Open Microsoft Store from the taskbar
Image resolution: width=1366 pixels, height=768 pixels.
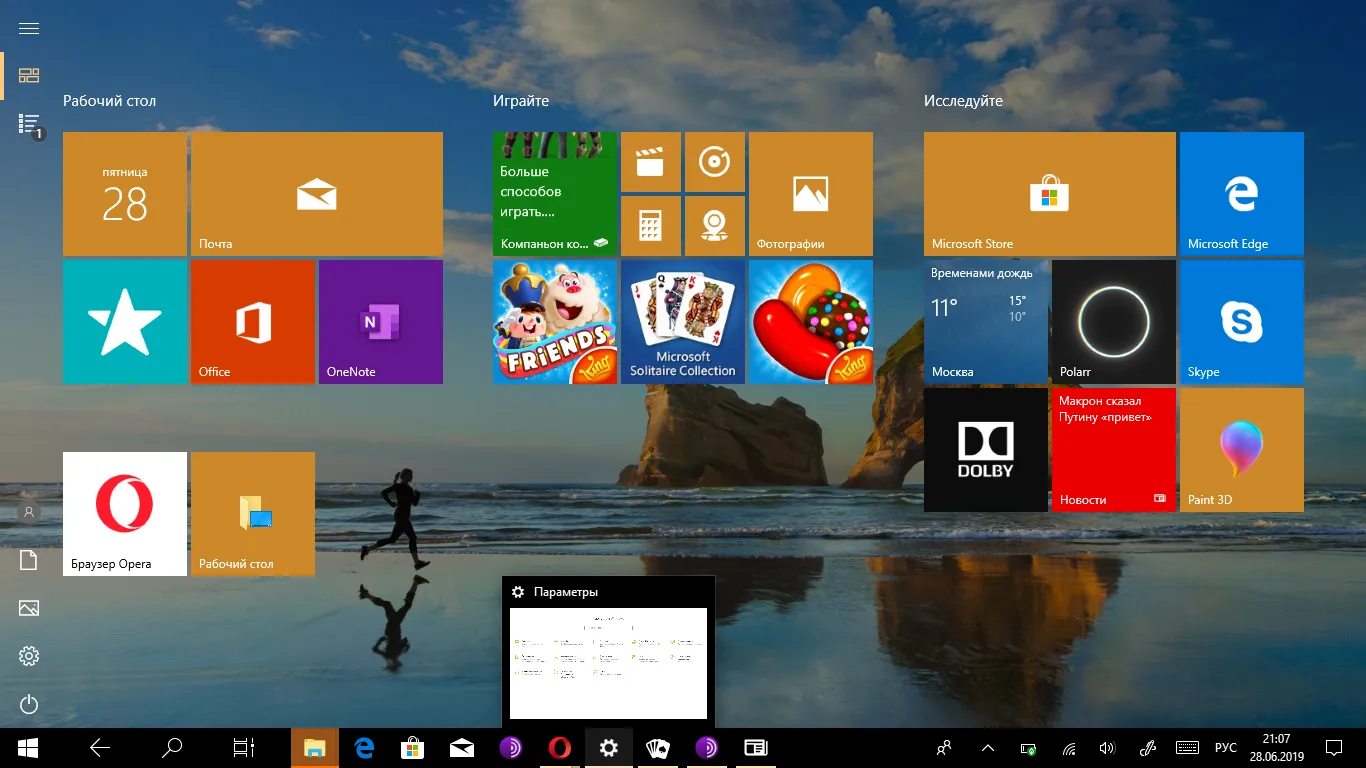click(x=413, y=748)
